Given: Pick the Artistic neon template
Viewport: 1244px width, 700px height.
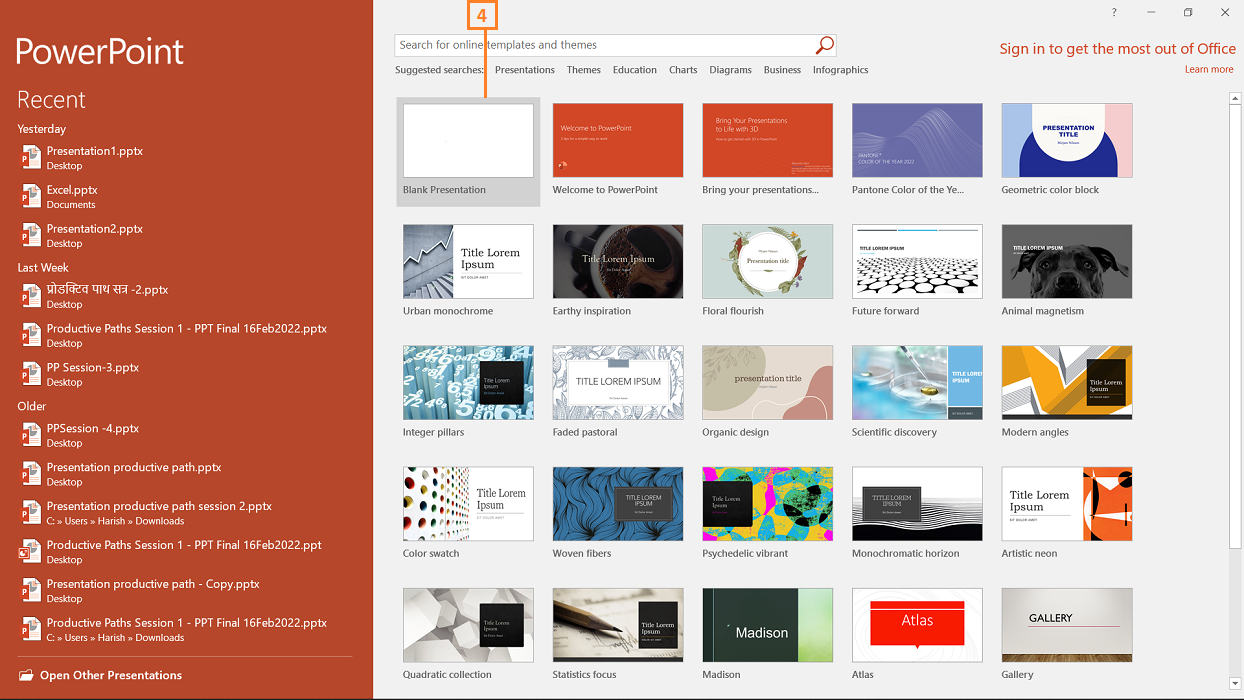Looking at the screenshot, I should 1067,504.
